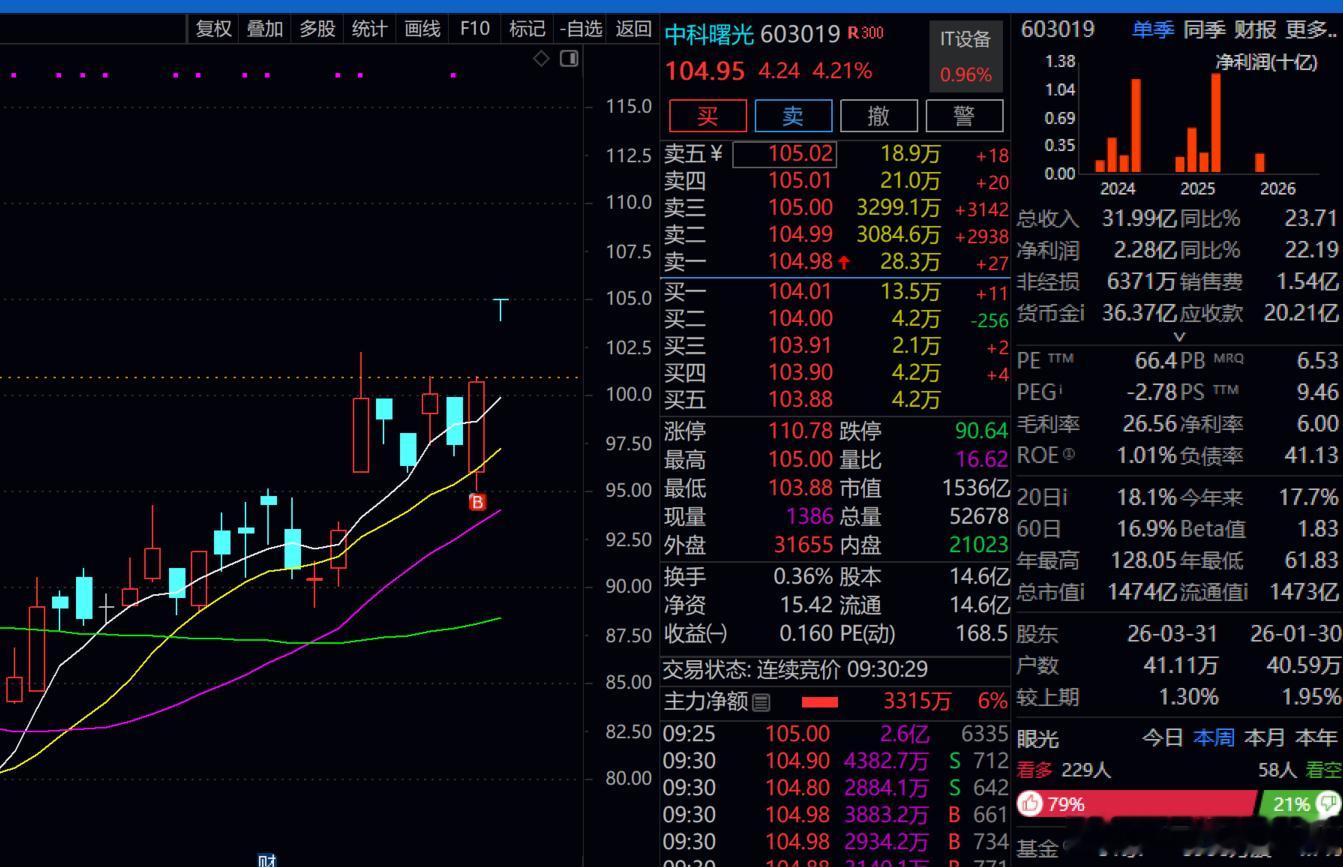1343x867 pixels.
Task: Toggle the side panel layout icon
Action: point(569,59)
